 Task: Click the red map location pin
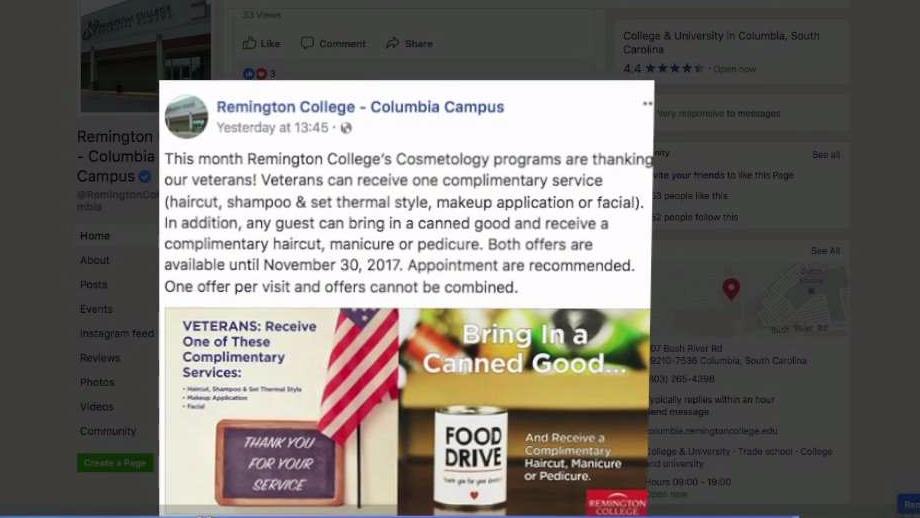[x=730, y=289]
